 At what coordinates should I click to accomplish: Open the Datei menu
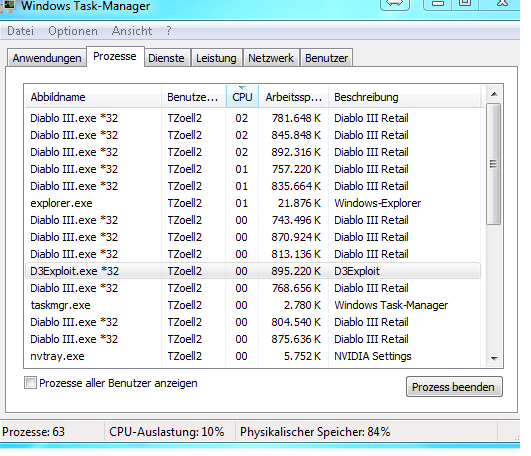click(x=21, y=31)
